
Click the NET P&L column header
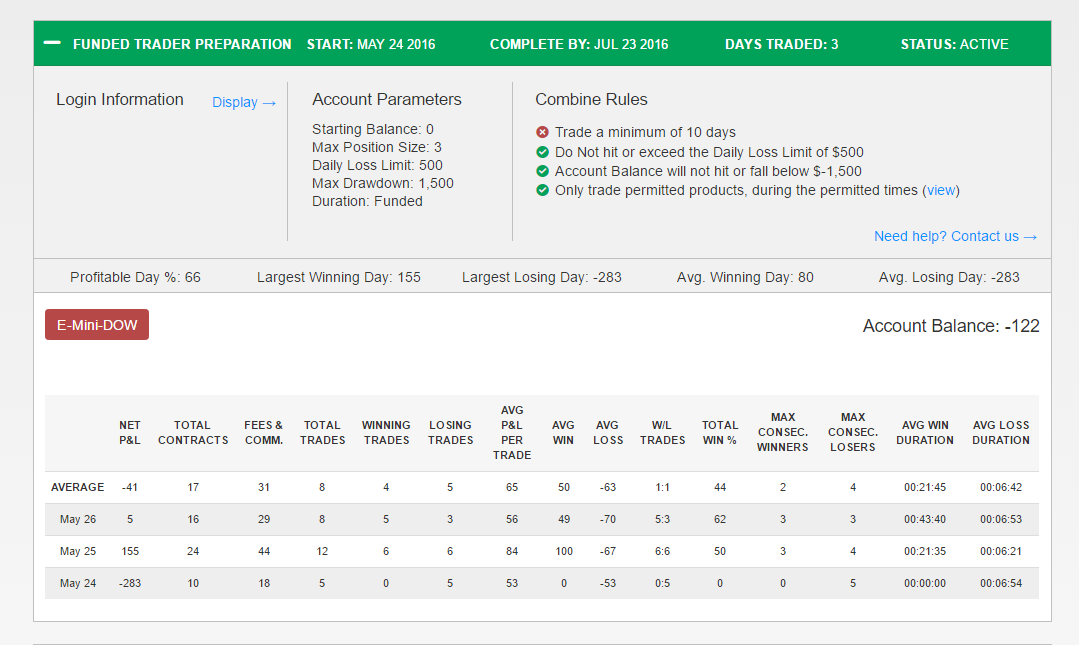tap(129, 432)
